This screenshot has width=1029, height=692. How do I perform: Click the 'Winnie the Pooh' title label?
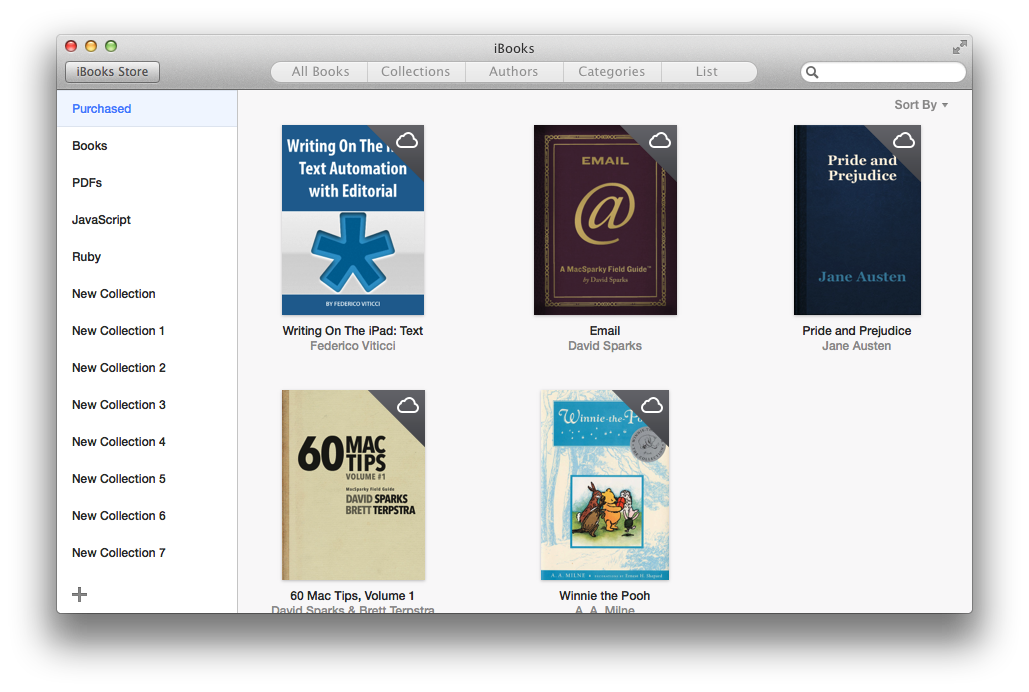click(x=605, y=595)
